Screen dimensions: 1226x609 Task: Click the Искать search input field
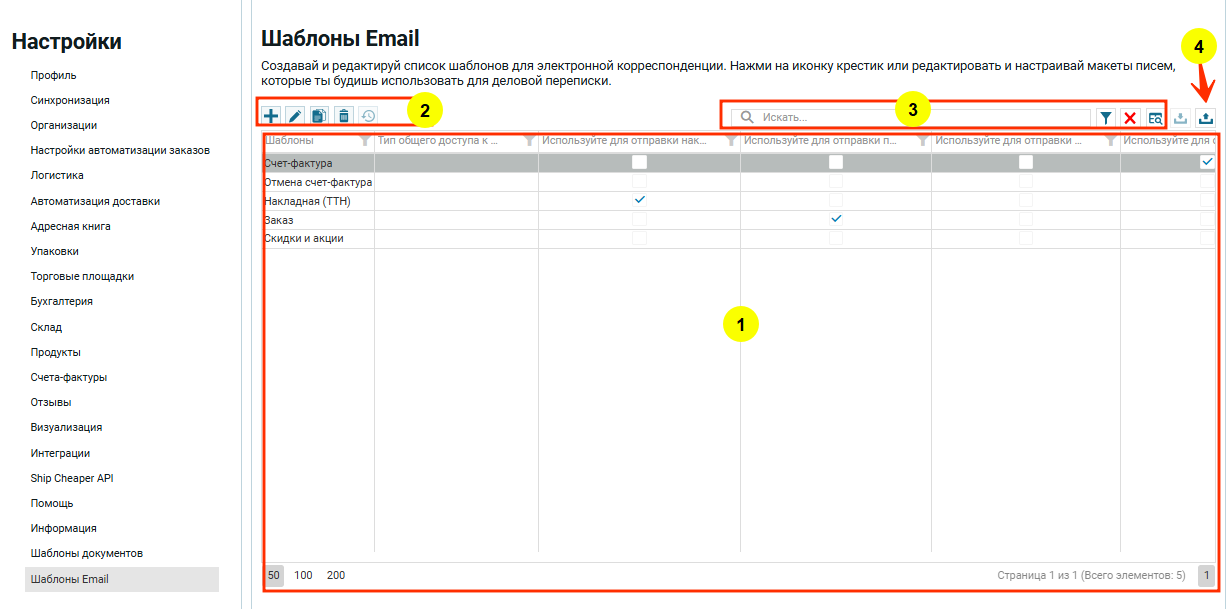coord(920,118)
